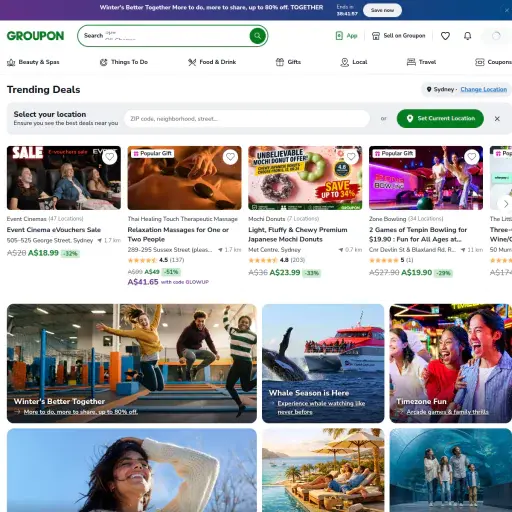This screenshot has width=512, height=512.
Task: Favorite the Thai massage deal heart
Action: click(x=230, y=157)
